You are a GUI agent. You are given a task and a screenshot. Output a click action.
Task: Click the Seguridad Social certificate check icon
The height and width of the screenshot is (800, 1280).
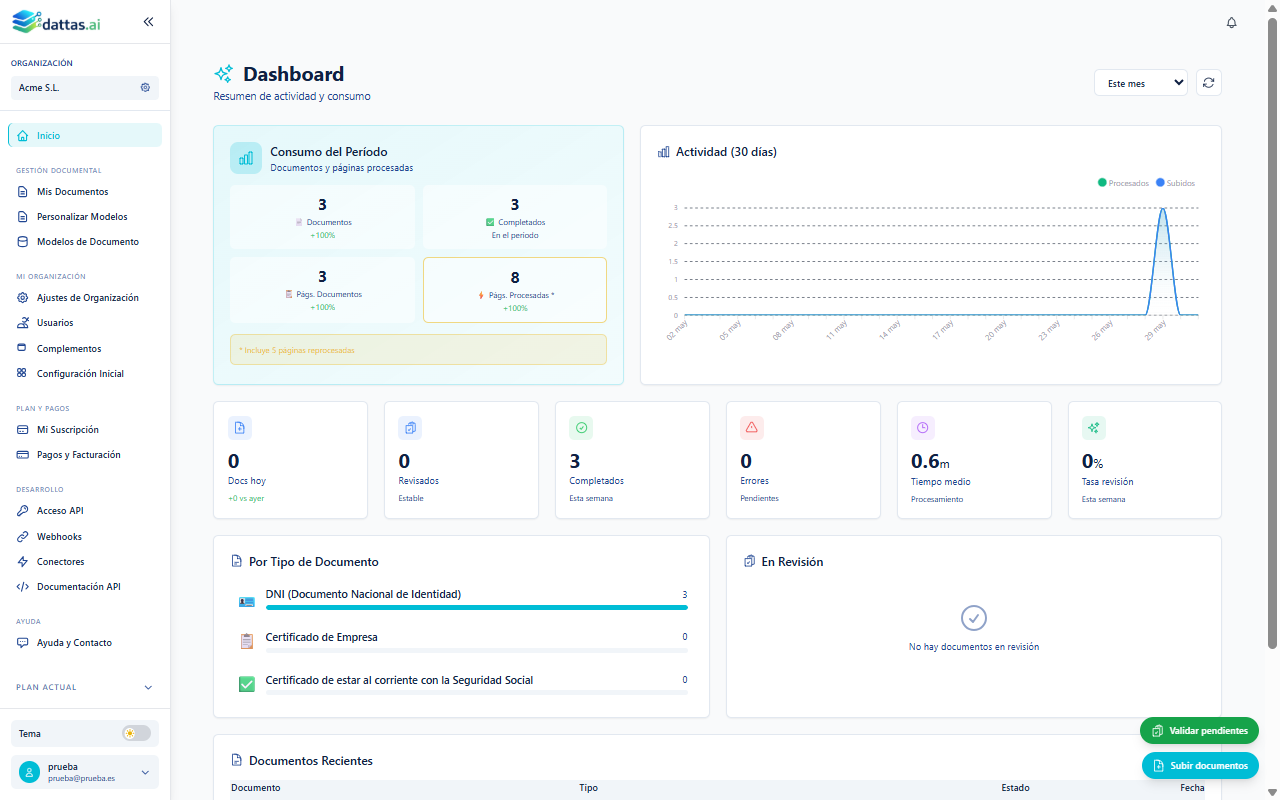pos(247,685)
